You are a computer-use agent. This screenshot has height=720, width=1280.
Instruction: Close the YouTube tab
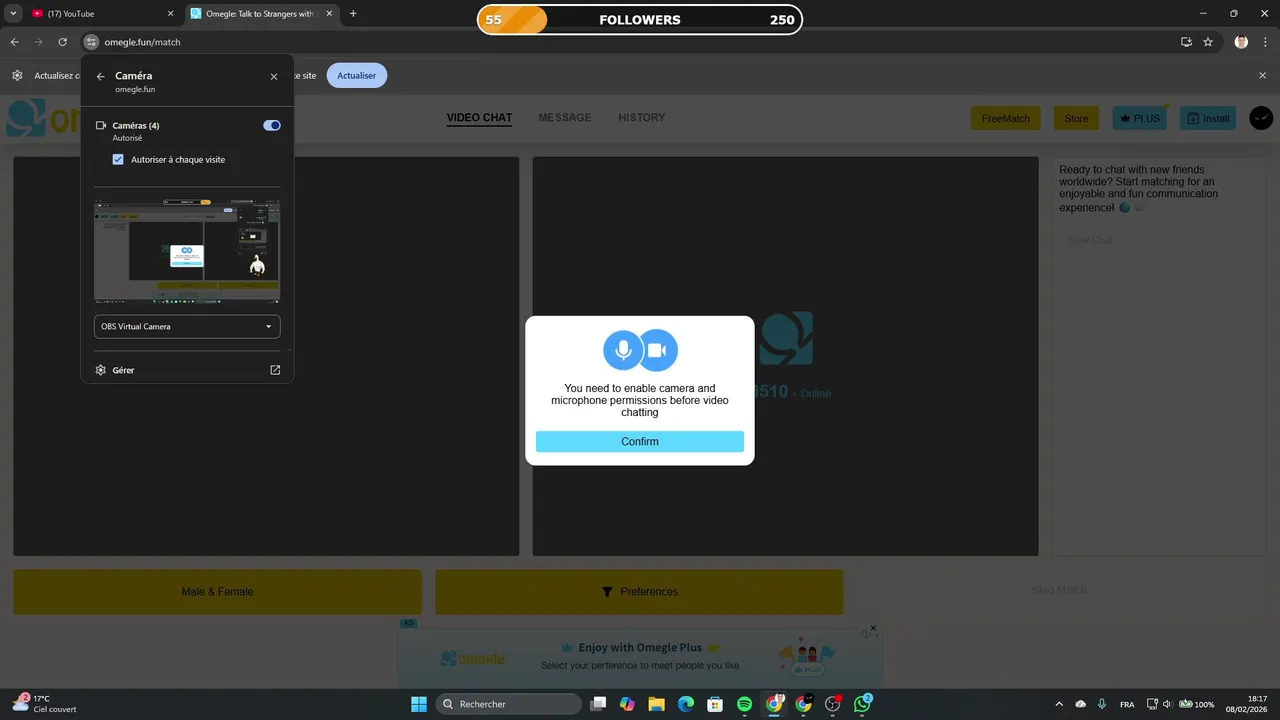[x=171, y=14]
